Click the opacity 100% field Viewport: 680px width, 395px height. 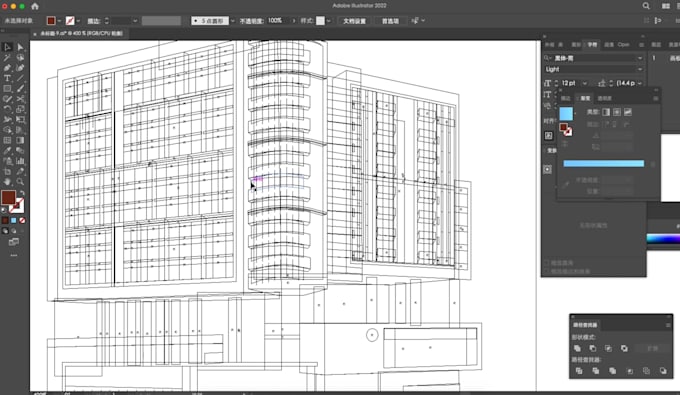coord(278,21)
